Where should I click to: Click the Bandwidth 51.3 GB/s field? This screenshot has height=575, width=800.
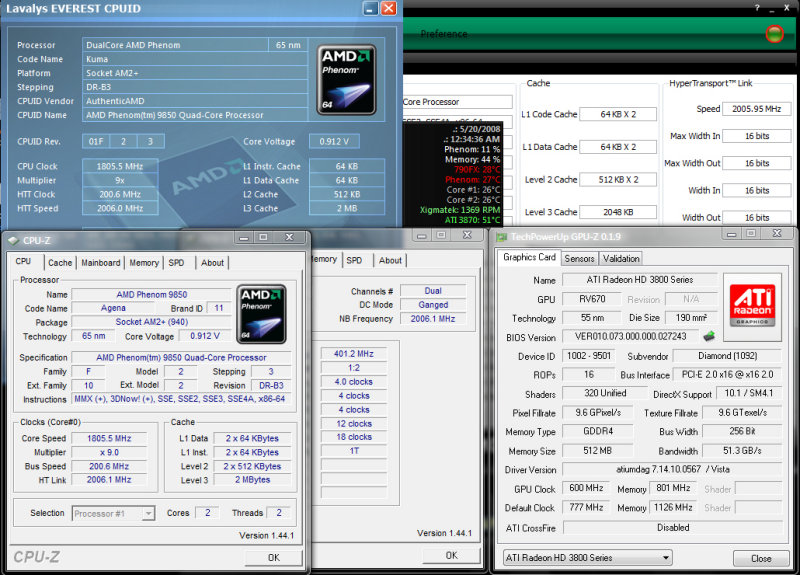pyautogui.click(x=742, y=451)
